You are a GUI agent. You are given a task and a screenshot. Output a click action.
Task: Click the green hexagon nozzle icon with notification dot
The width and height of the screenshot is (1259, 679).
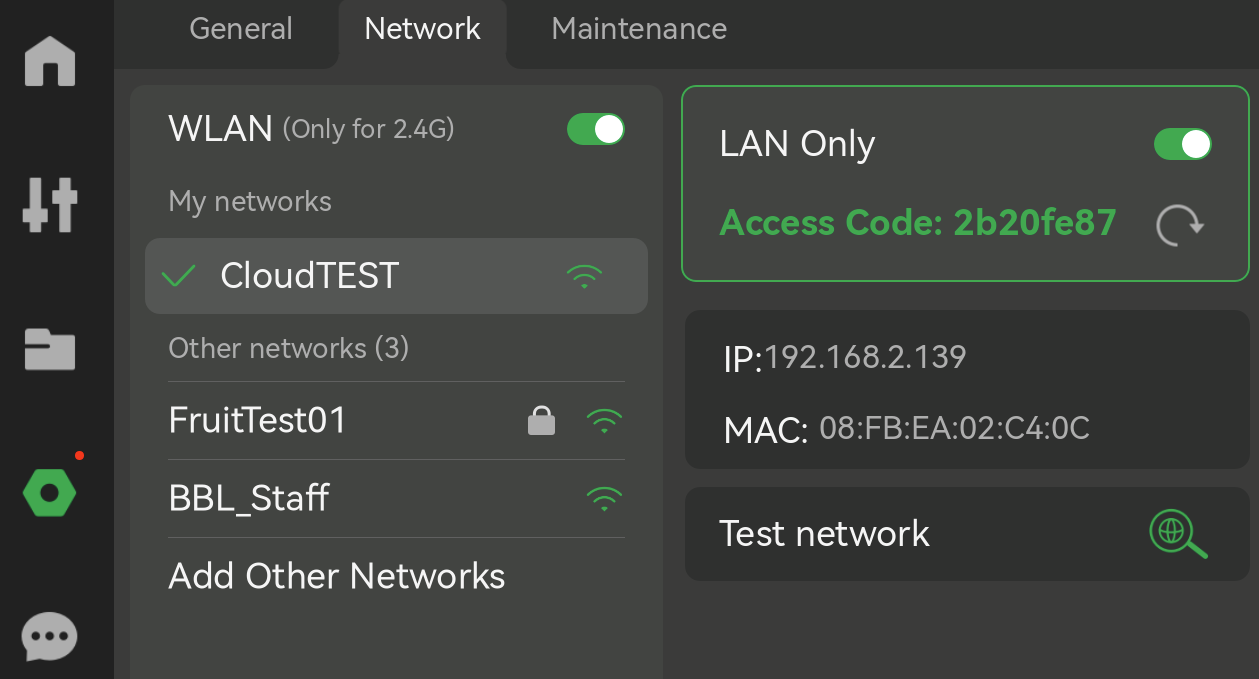point(47,492)
